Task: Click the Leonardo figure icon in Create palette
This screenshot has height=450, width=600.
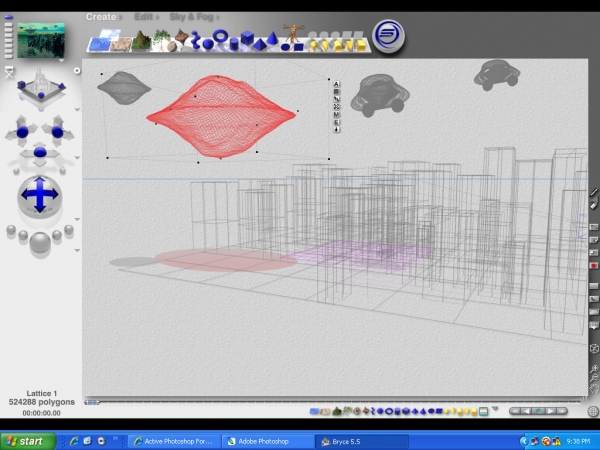Action: pos(293,32)
